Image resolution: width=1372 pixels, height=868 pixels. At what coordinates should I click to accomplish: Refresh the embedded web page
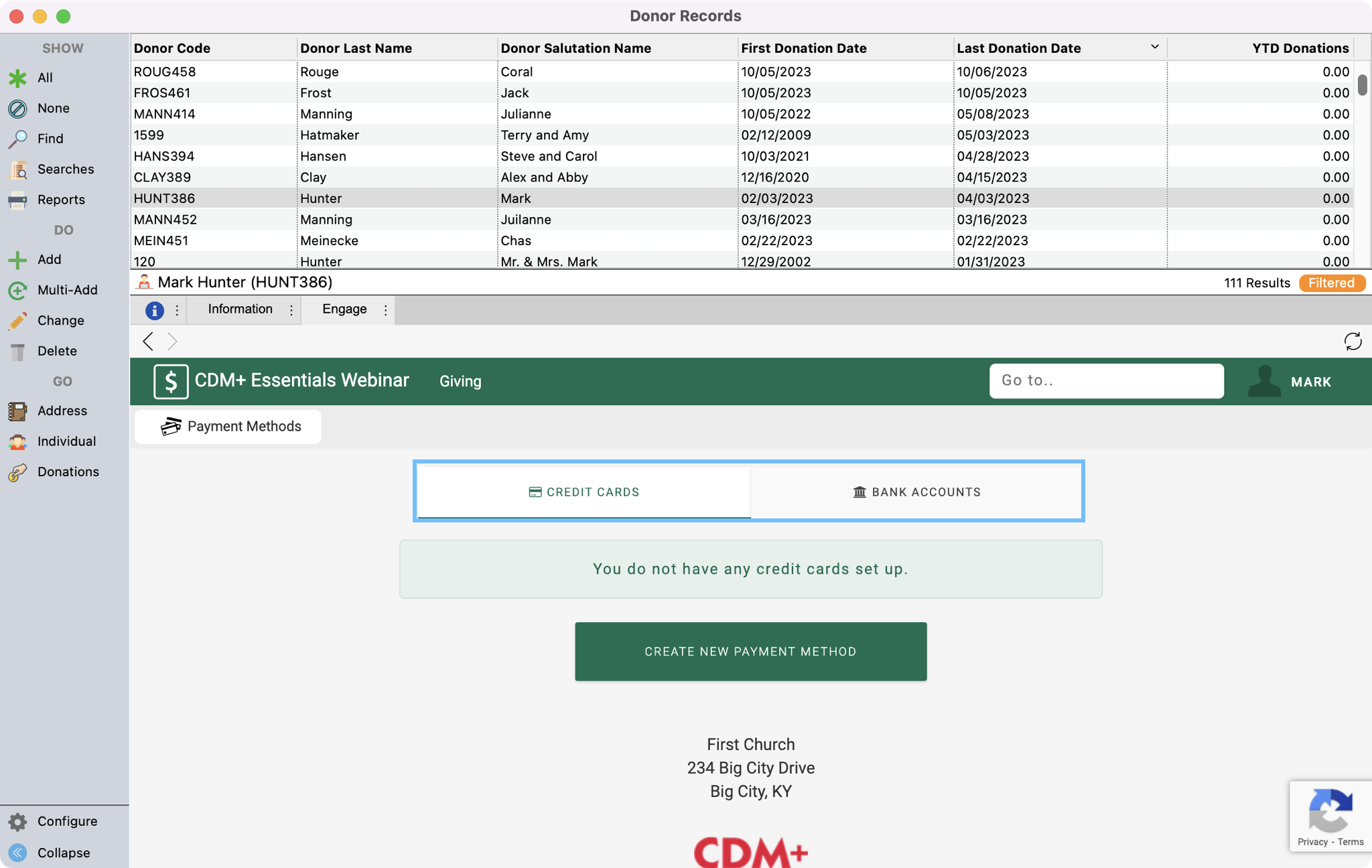pyautogui.click(x=1353, y=342)
